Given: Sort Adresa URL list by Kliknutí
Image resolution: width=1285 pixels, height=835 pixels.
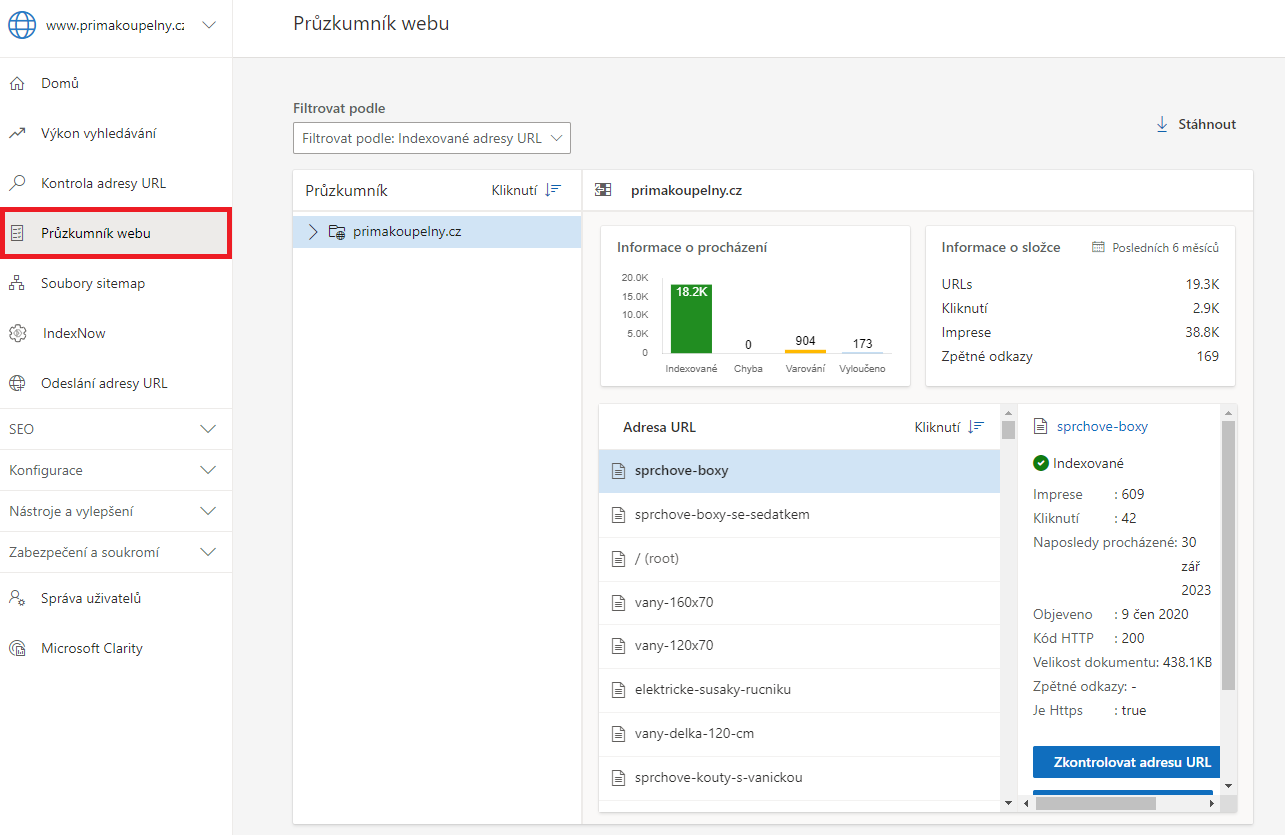Looking at the screenshot, I should click(949, 427).
